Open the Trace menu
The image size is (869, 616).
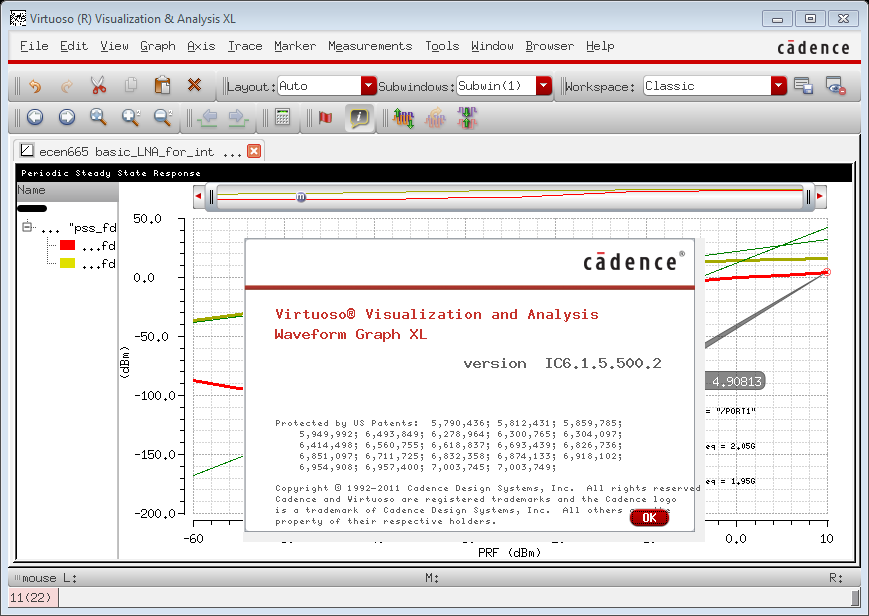[x=245, y=46]
